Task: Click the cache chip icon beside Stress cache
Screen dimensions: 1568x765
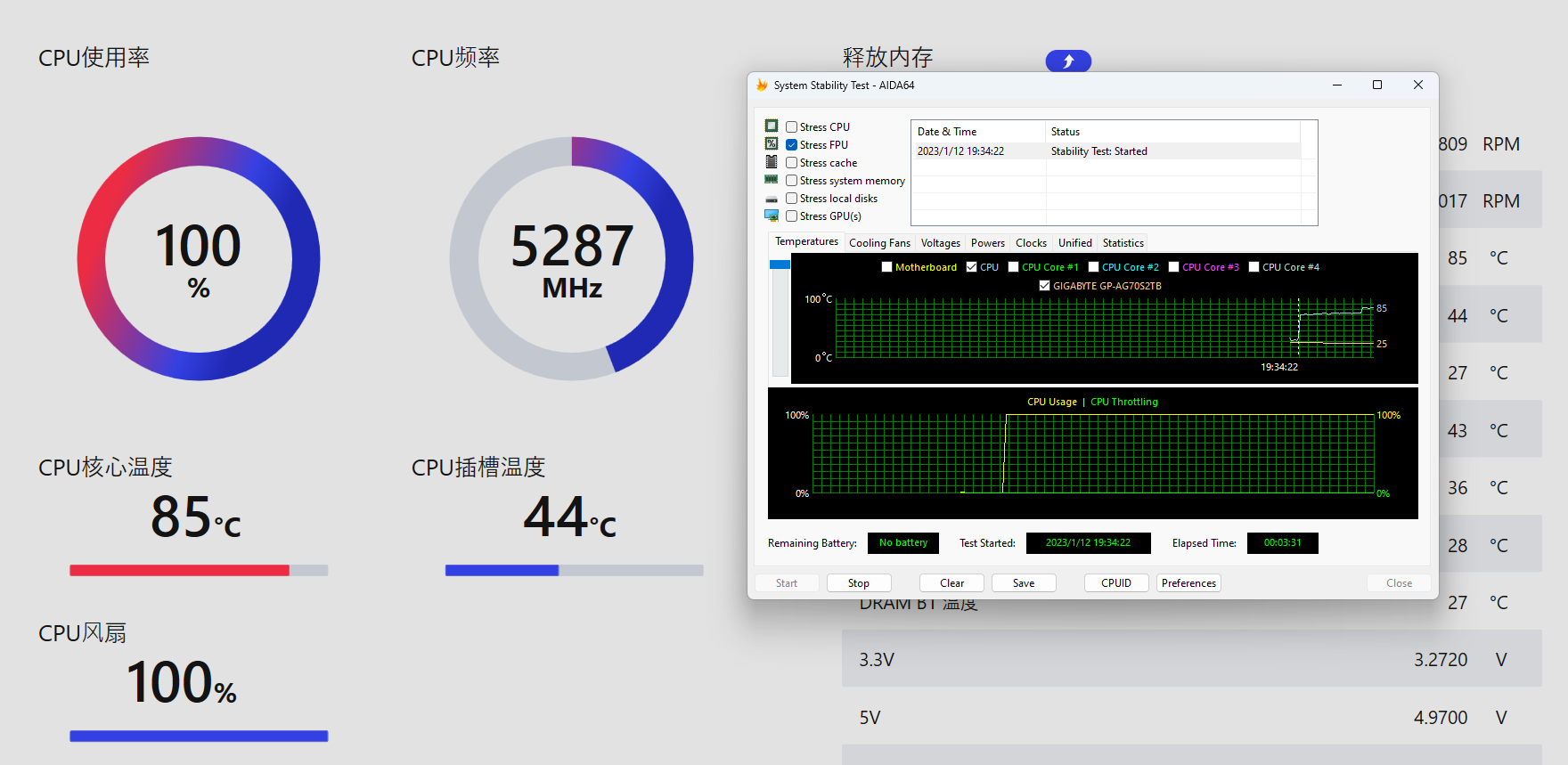Action: pyautogui.click(x=772, y=162)
